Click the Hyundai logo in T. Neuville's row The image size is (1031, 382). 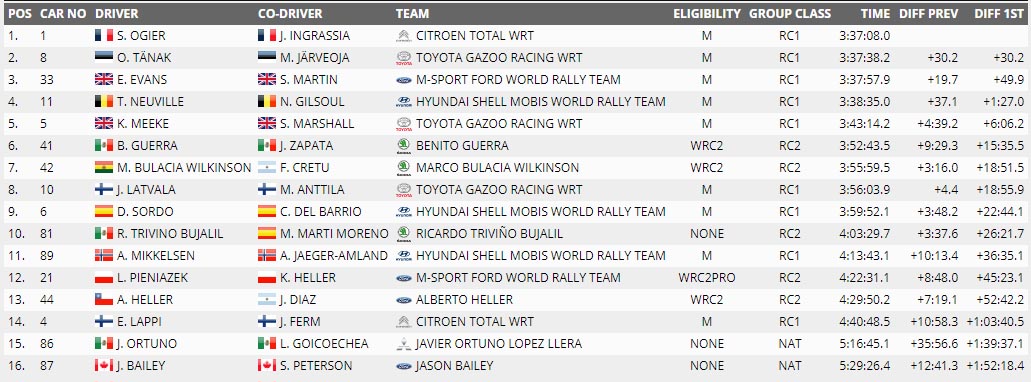coord(404,102)
